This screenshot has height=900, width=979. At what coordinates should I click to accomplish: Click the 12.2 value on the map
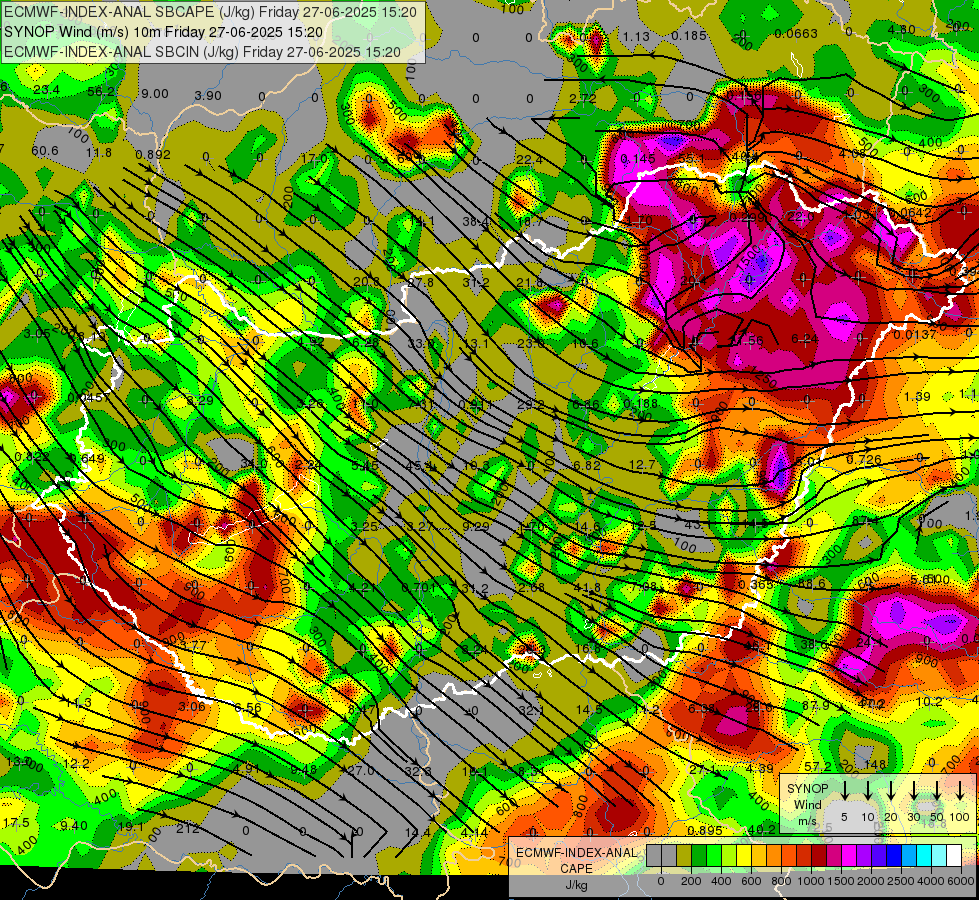pos(76,763)
